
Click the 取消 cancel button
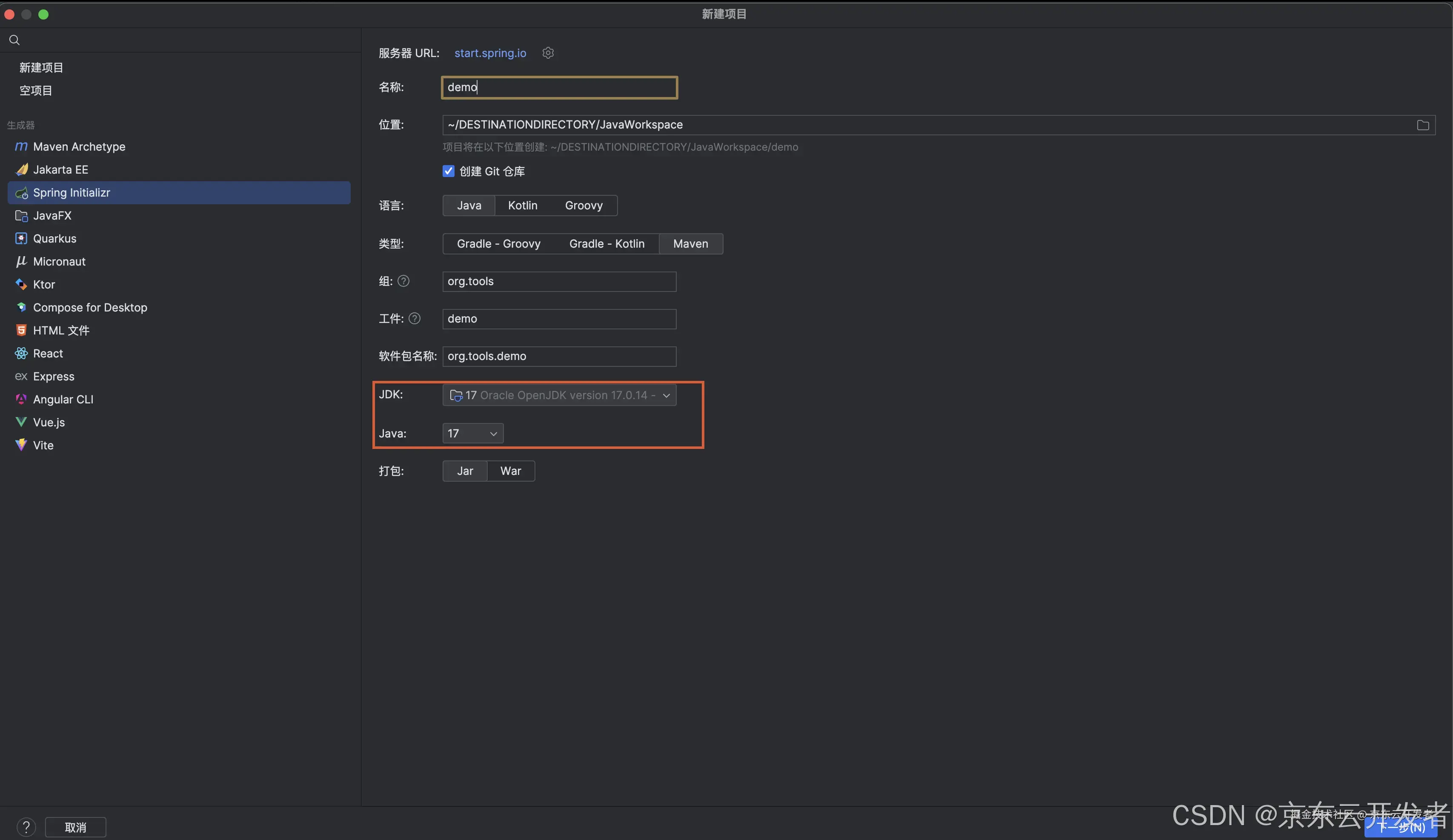tap(75, 827)
